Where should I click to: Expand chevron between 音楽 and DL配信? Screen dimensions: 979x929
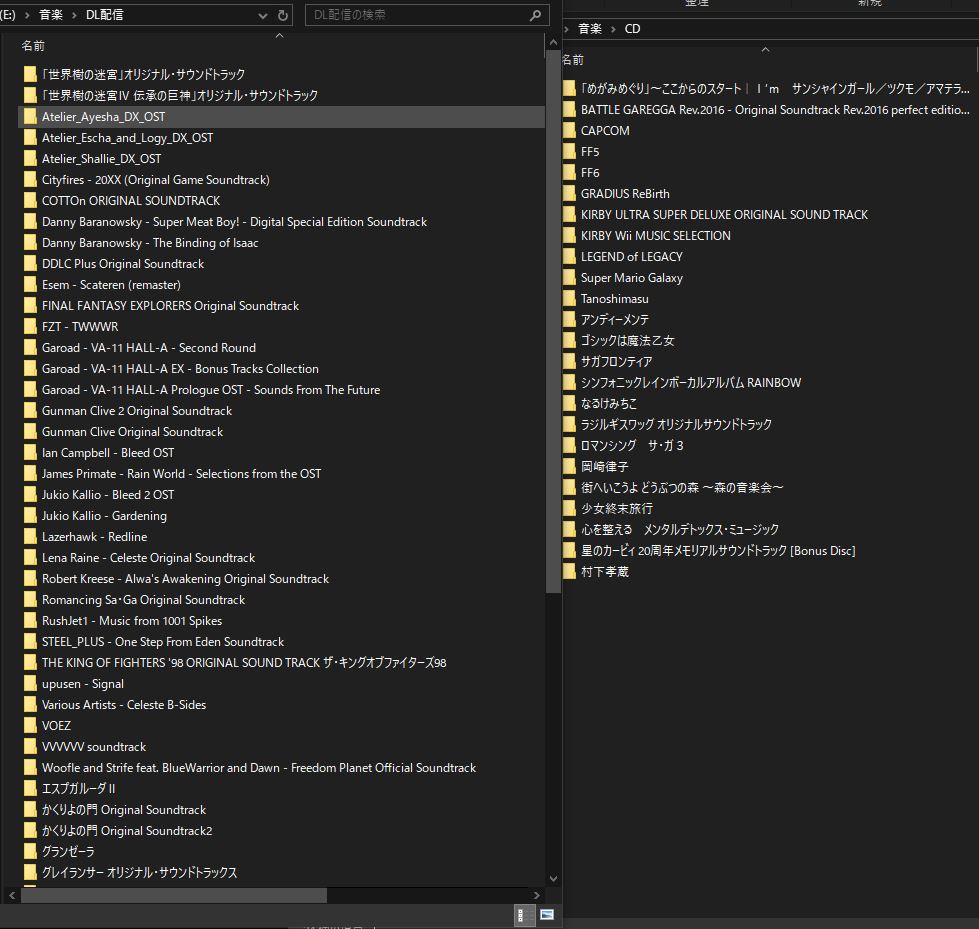[74, 15]
